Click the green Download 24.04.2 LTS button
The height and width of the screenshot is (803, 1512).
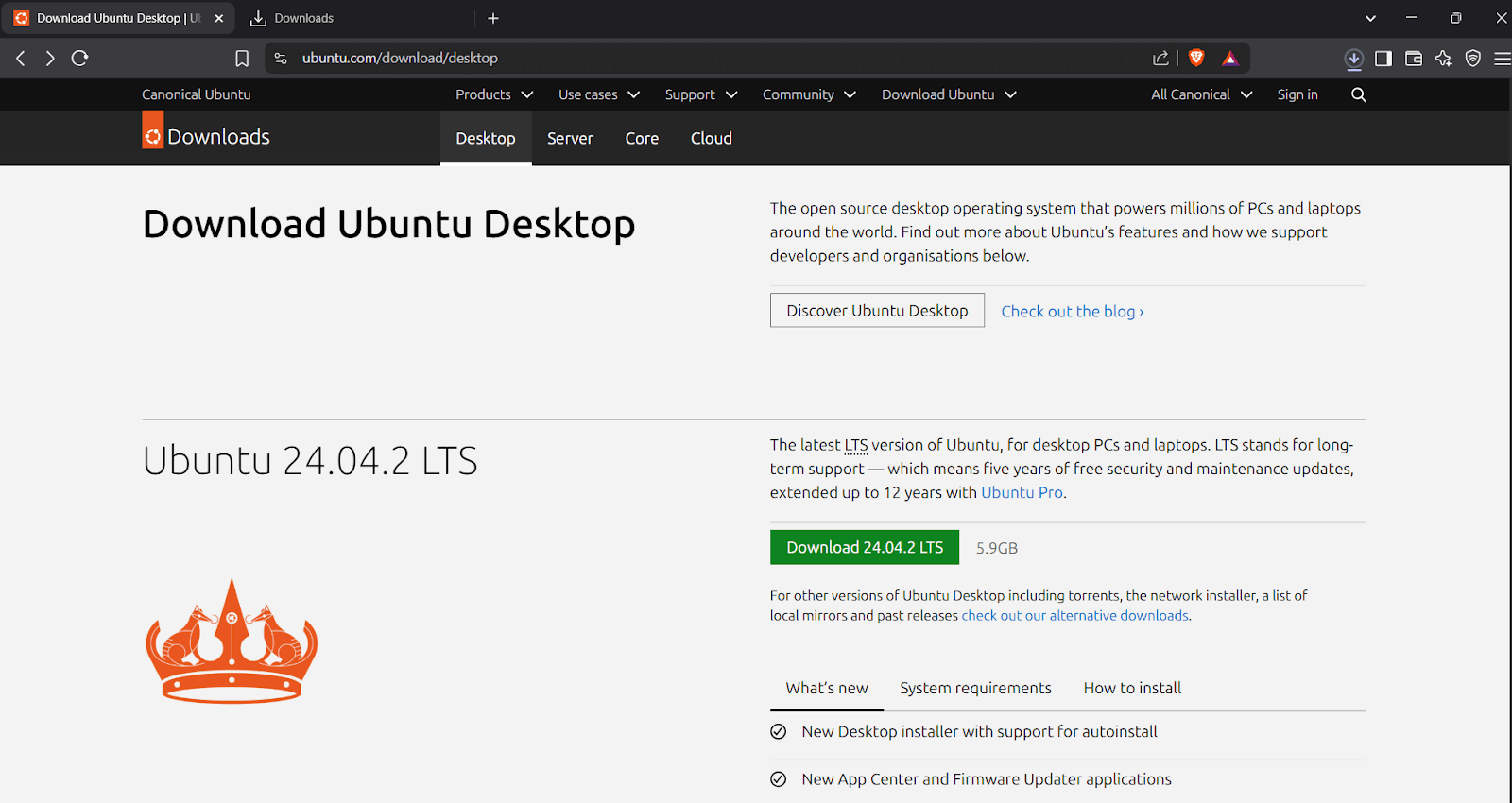click(x=865, y=548)
